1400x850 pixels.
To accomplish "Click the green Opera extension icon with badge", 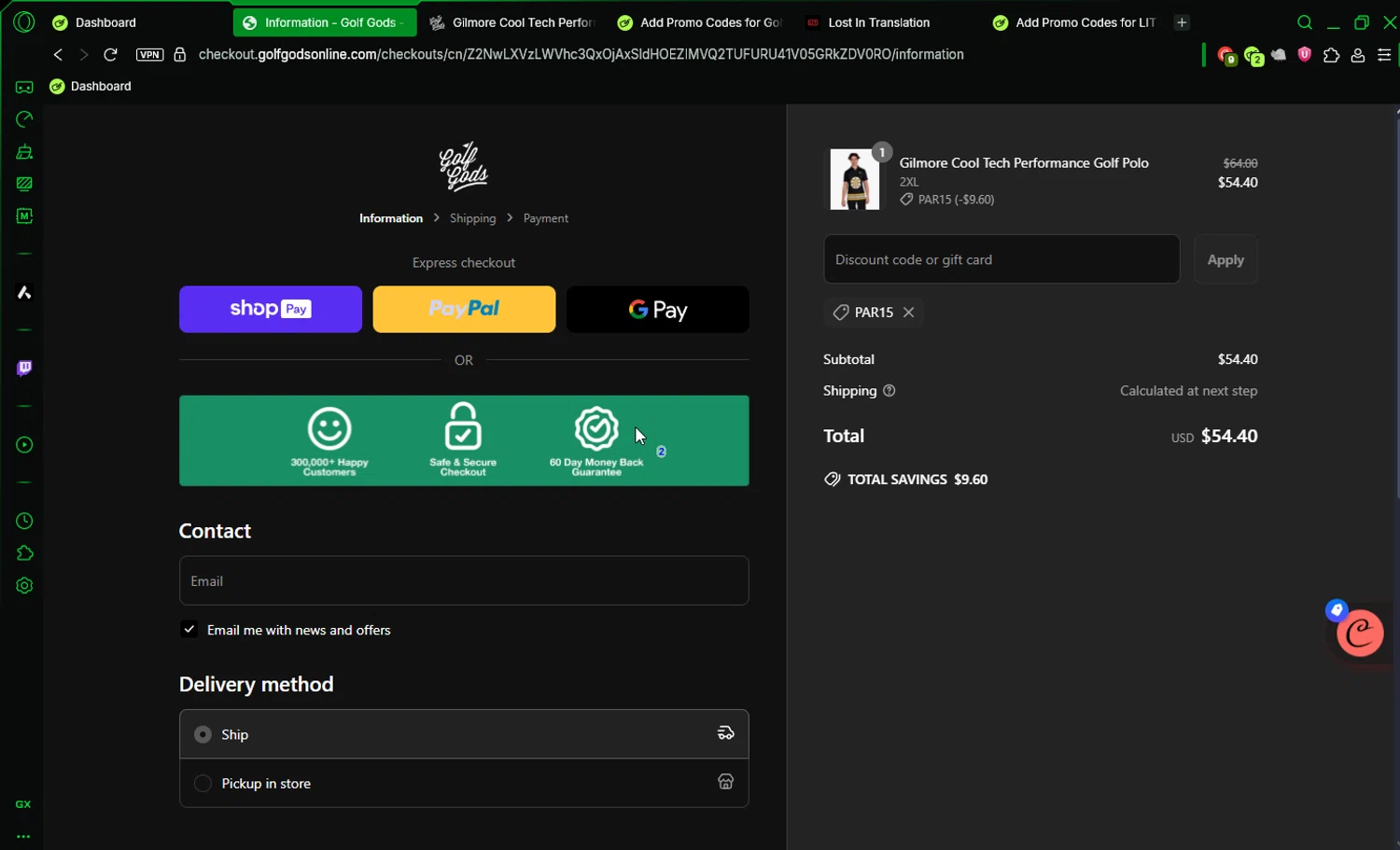I will tap(1253, 56).
